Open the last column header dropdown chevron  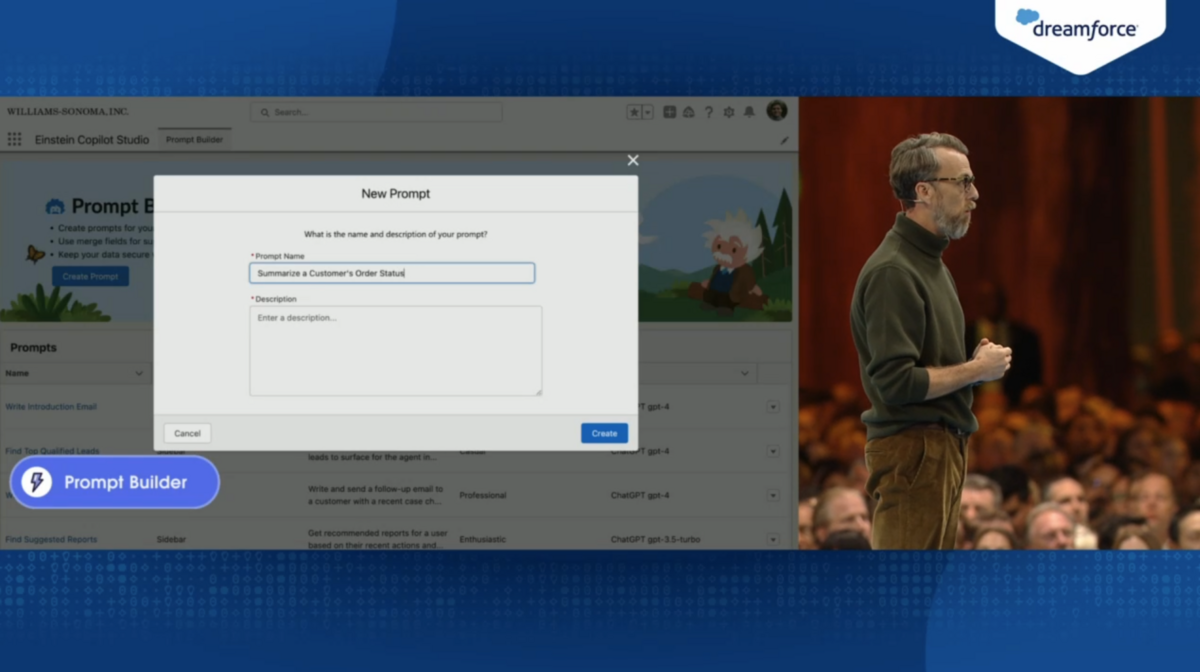point(744,373)
